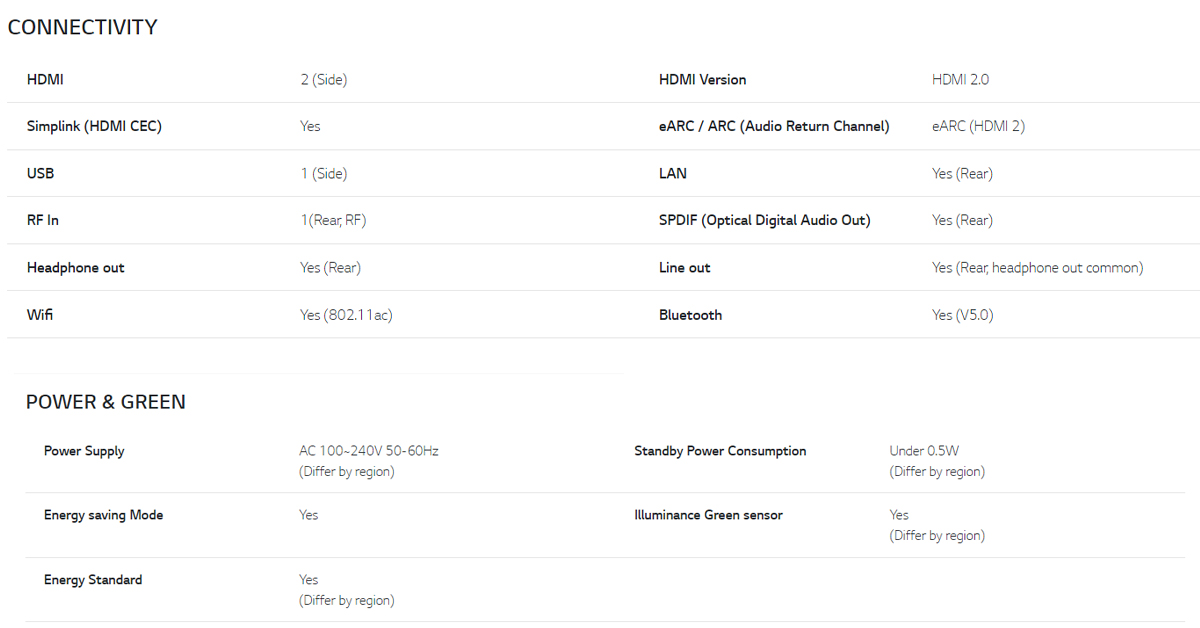Image resolution: width=1200 pixels, height=628 pixels.
Task: Select the Illuminance Green sensor label
Action: tap(708, 515)
